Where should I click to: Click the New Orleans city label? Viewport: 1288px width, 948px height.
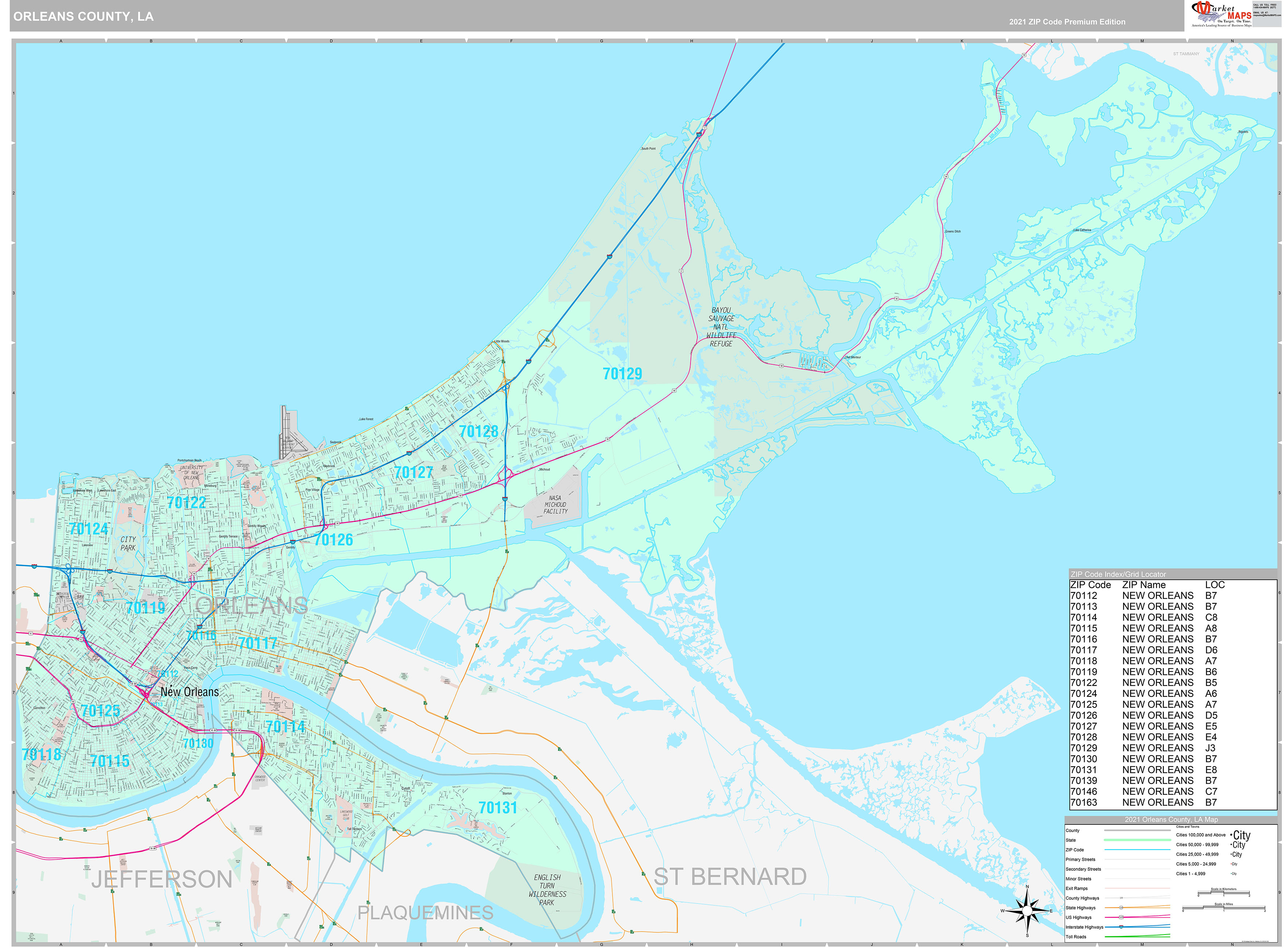190,691
